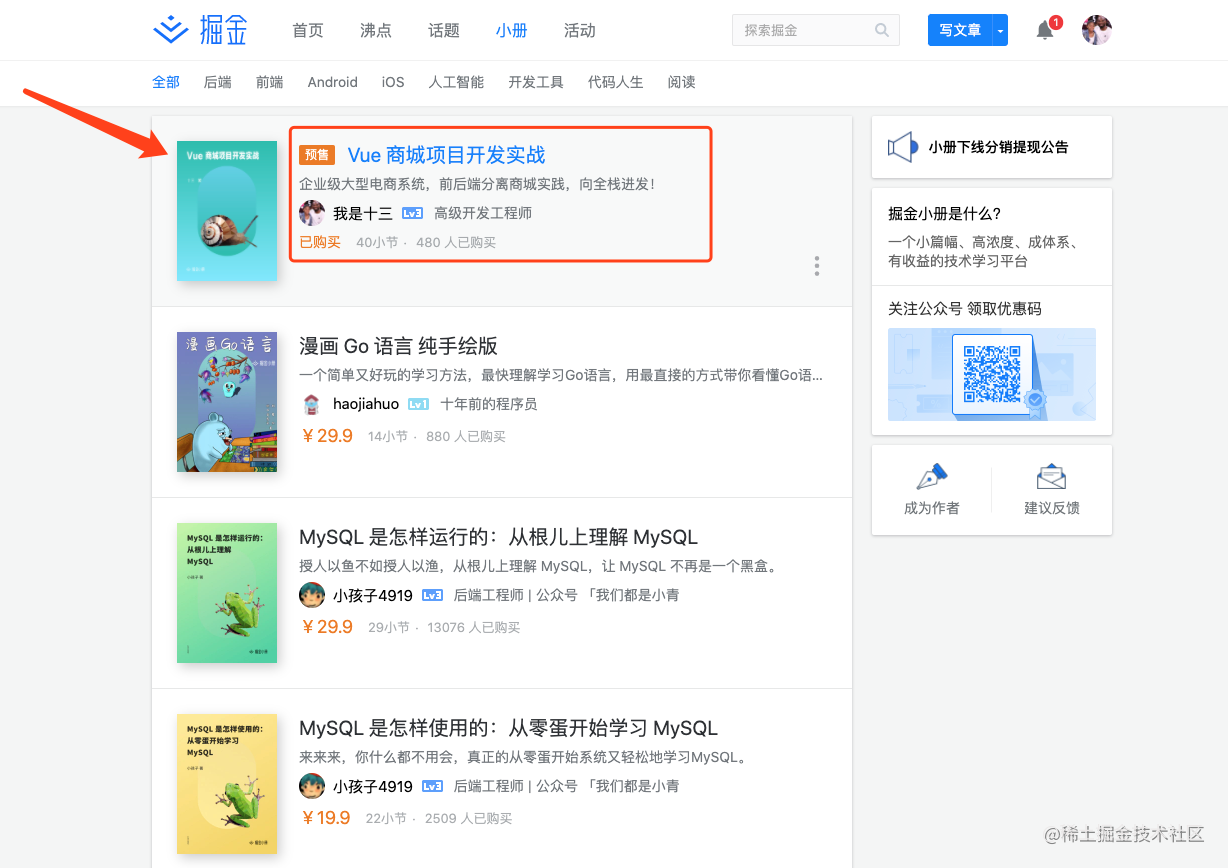
Task: Open Vue 商城项目开发实战 title
Action: [446, 155]
